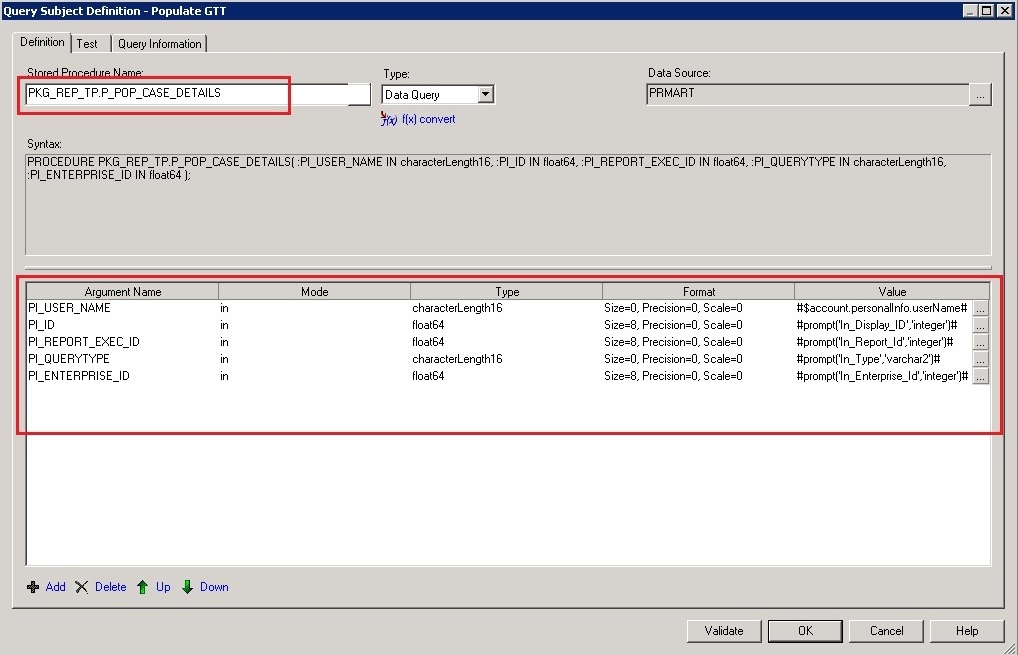Viewport: 1018px width, 655px height.
Task: Open Help for this dialog
Action: point(967,630)
